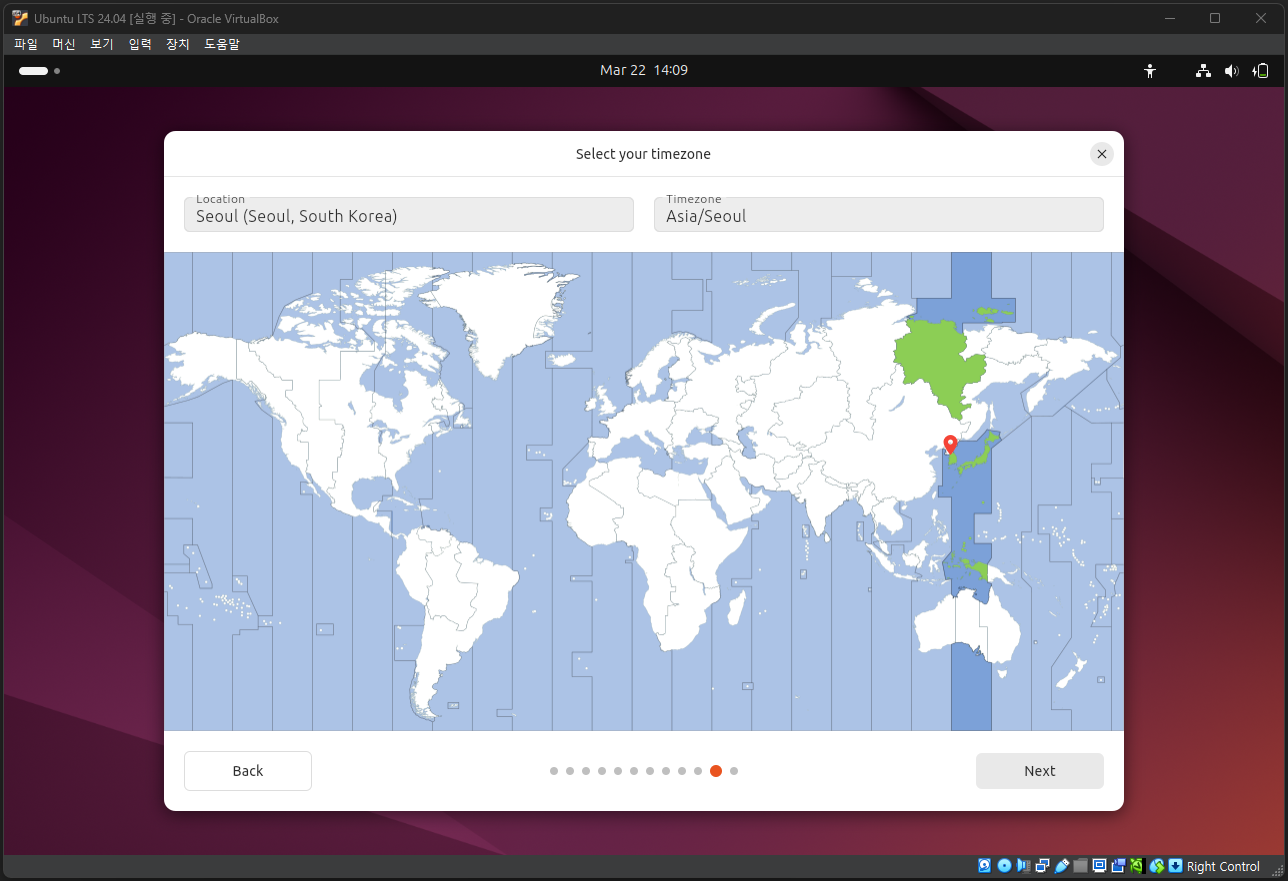
Task: Click the keyboard capture arrow icon
Action: tap(1176, 866)
